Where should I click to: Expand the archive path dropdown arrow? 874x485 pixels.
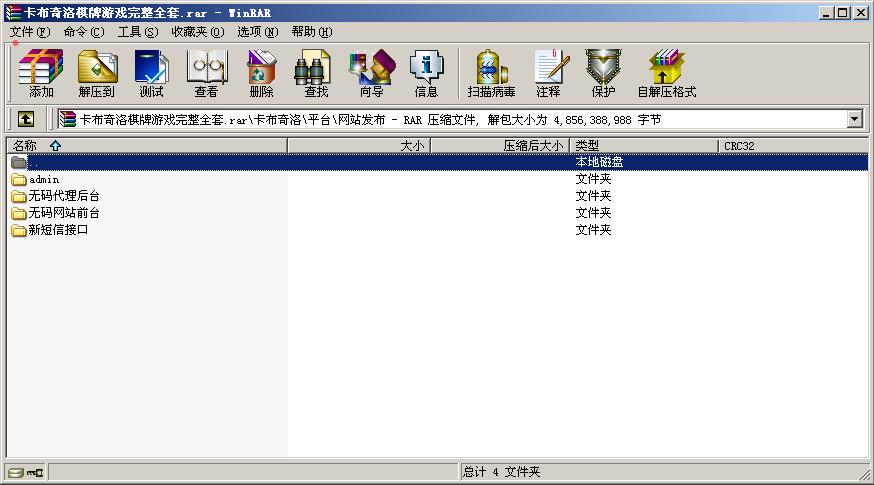[x=855, y=119]
